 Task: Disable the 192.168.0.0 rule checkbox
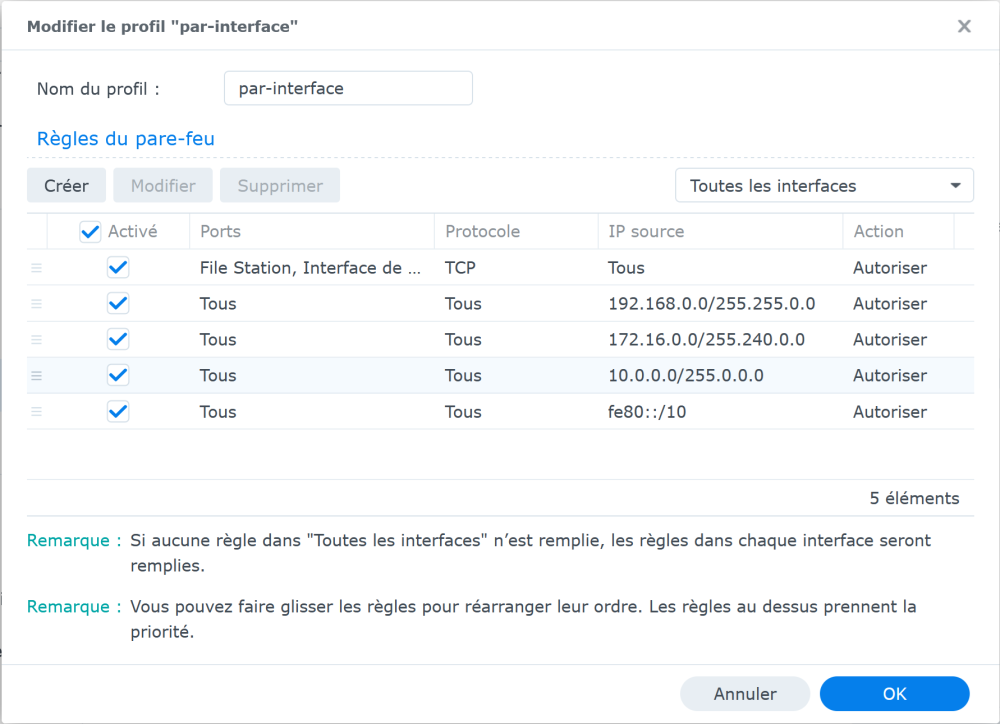tap(118, 304)
